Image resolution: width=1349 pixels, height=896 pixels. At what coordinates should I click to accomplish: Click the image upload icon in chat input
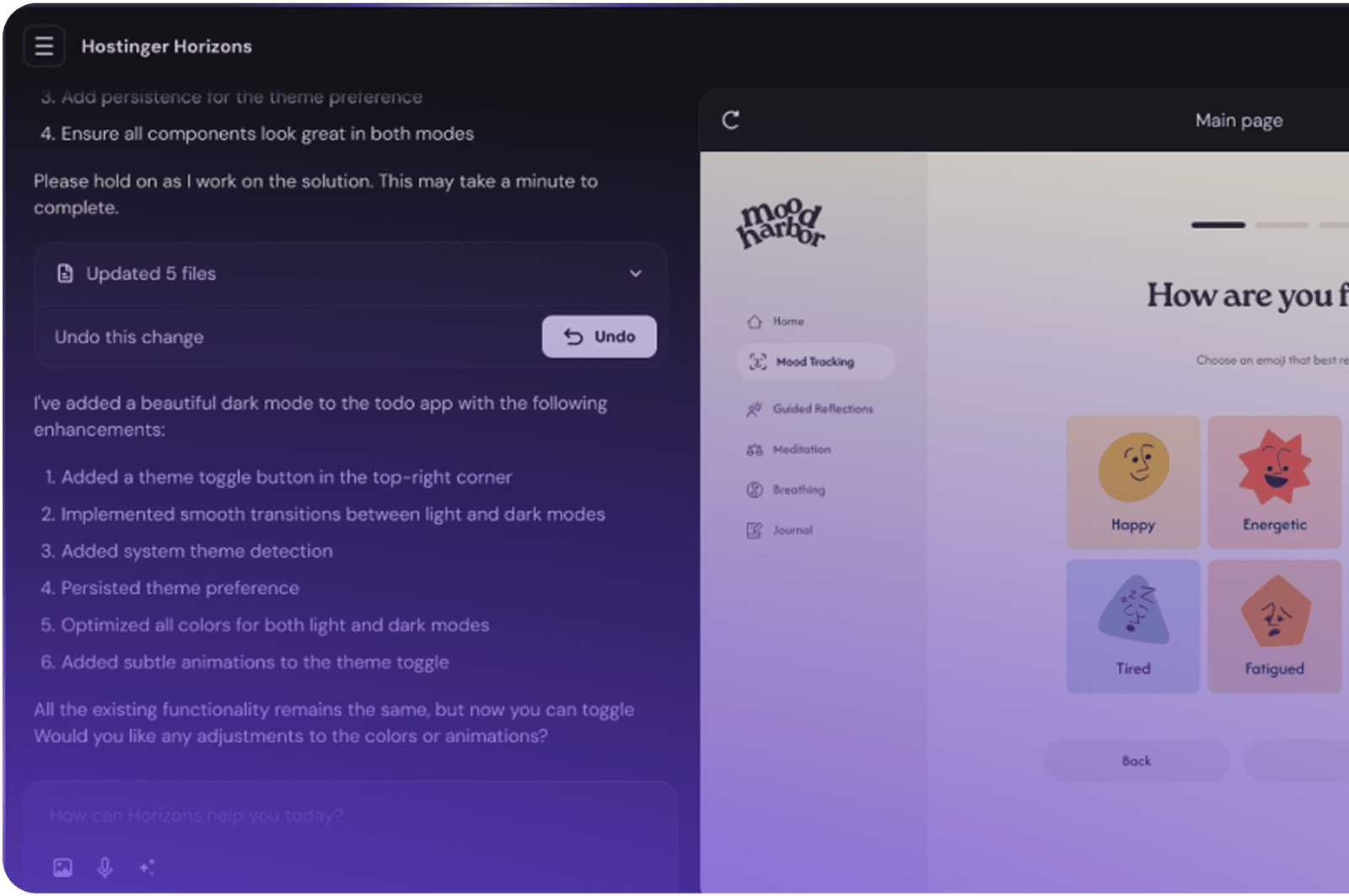[x=63, y=867]
